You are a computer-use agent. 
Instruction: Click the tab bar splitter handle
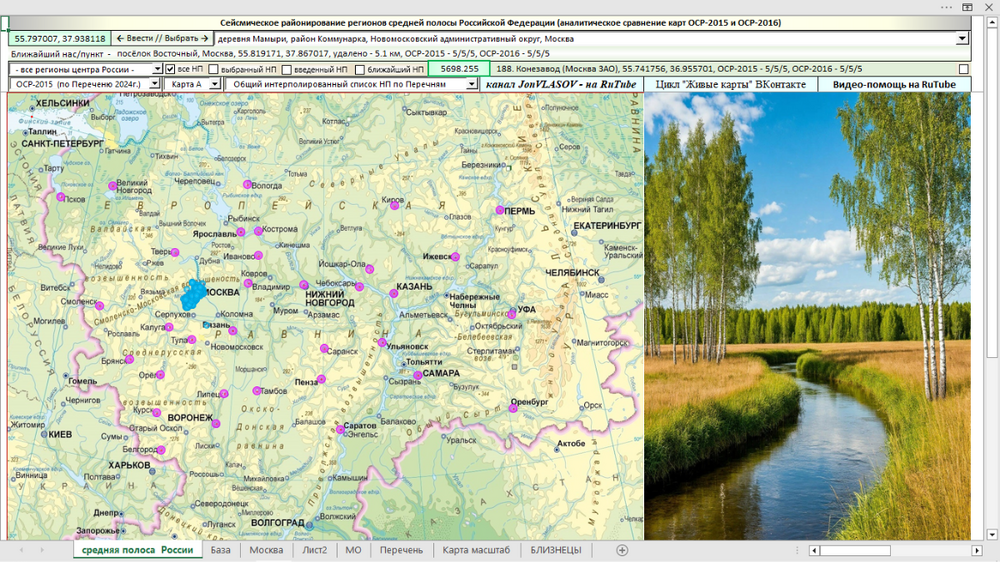(x=797, y=550)
